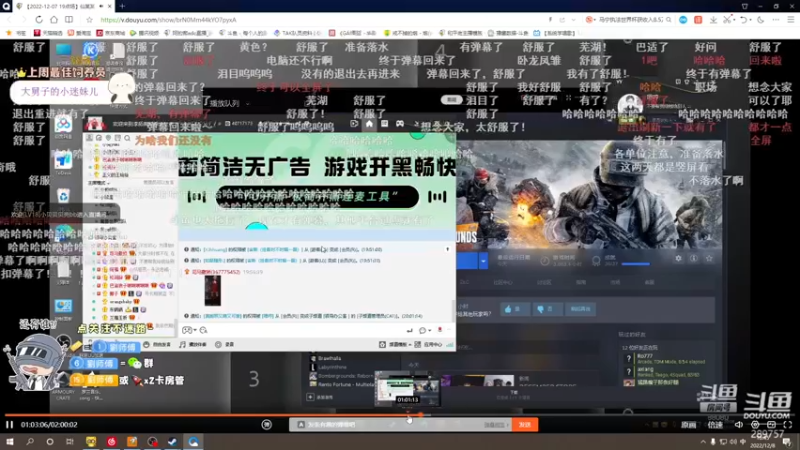Screen dimensions: 800x450
Task: Mute the Douyu tab audio icon
Action: coord(101,6)
